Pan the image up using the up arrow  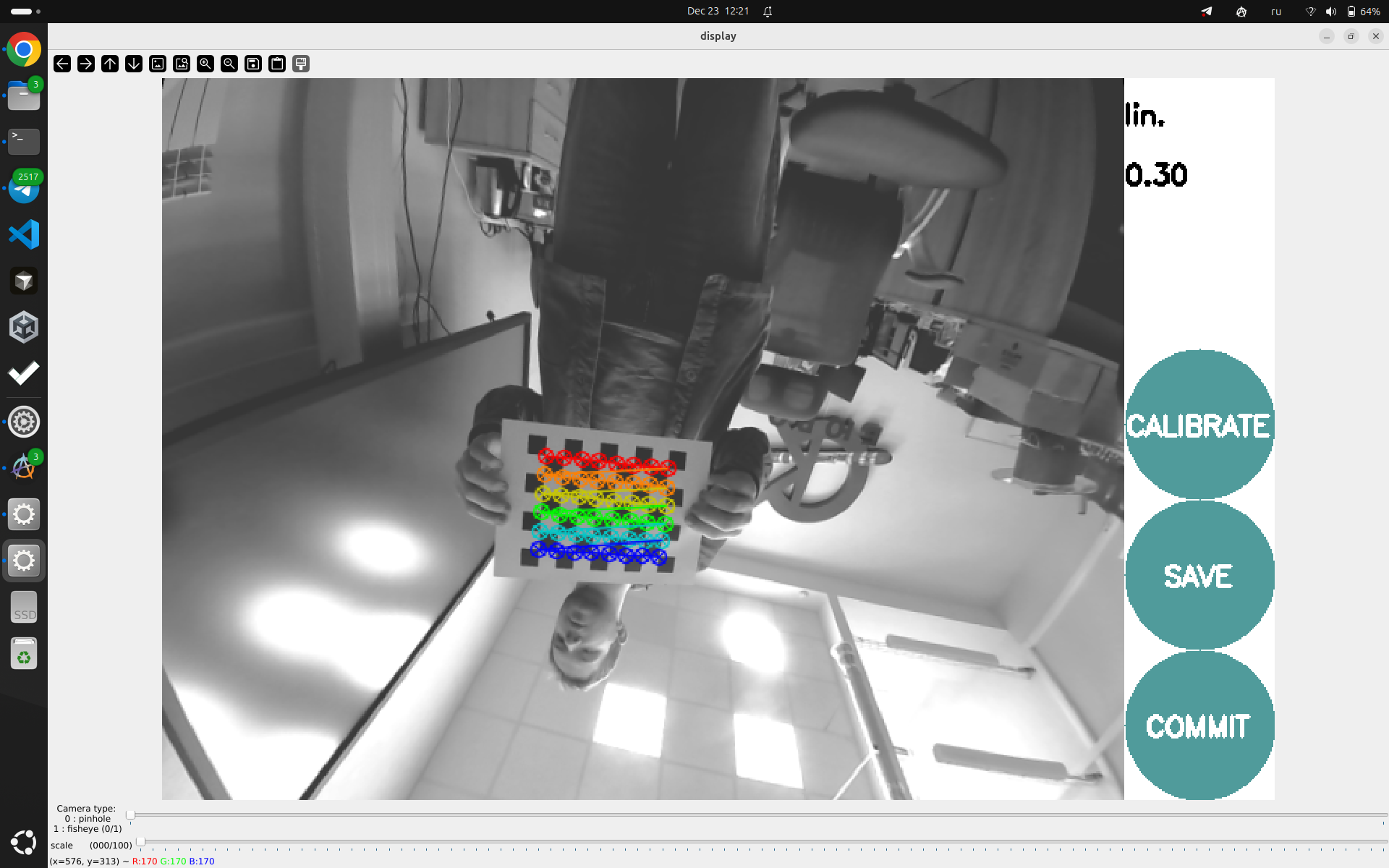click(109, 64)
